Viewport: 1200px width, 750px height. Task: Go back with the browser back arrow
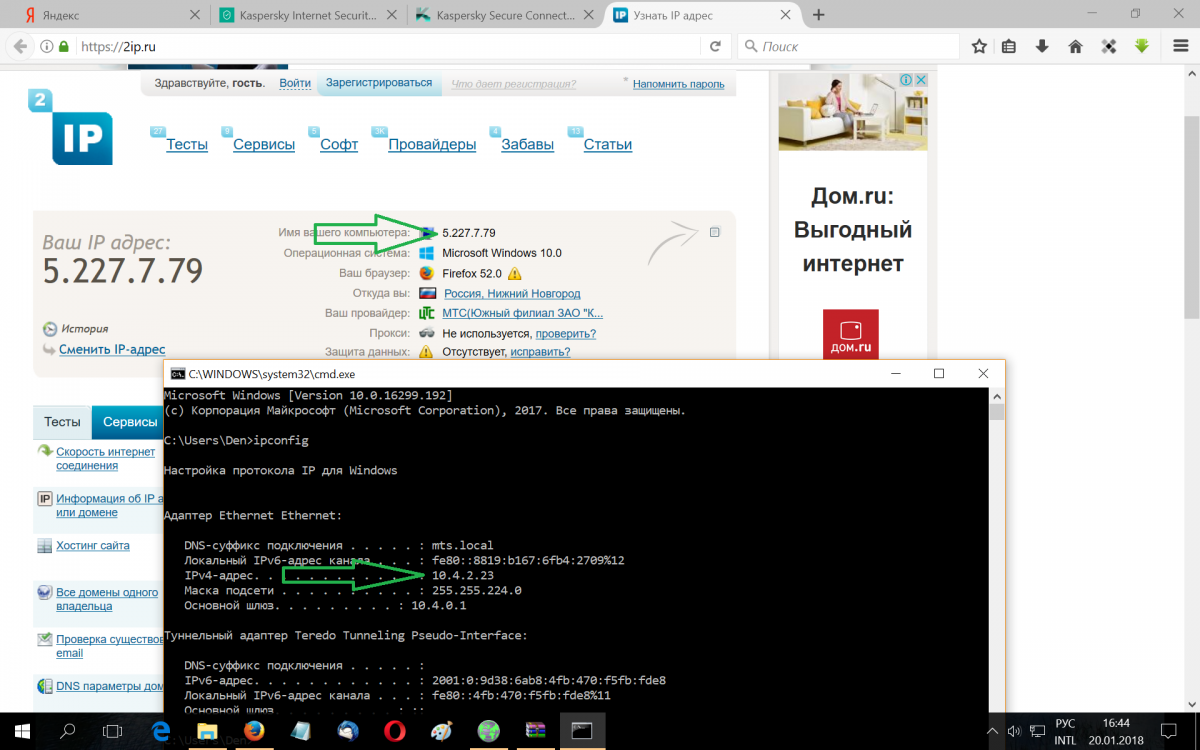tap(19, 46)
